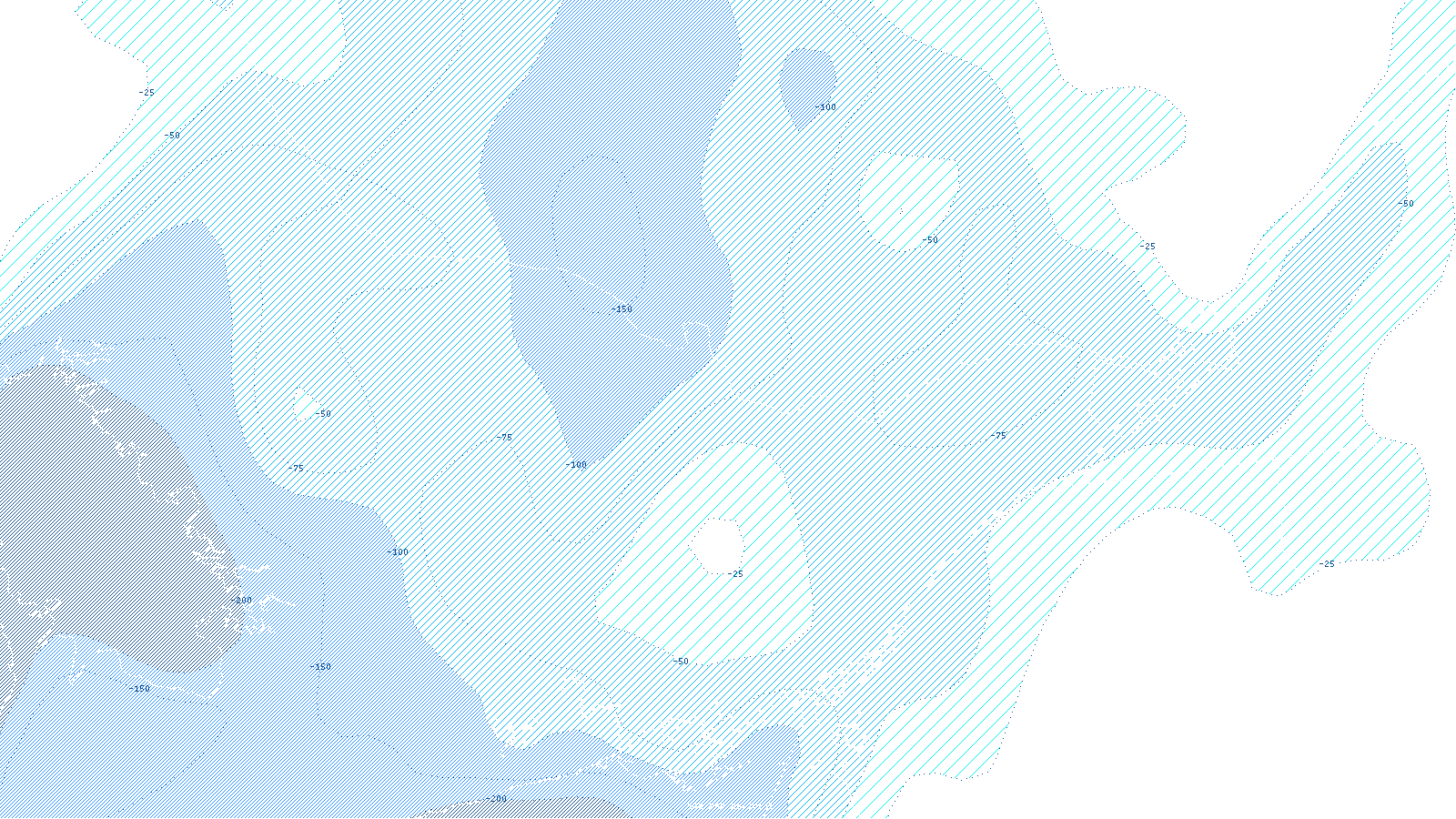This screenshot has width=1456, height=819.
Task: Click the -25 label beside the small unhatched island contour
Action: click(x=735, y=574)
